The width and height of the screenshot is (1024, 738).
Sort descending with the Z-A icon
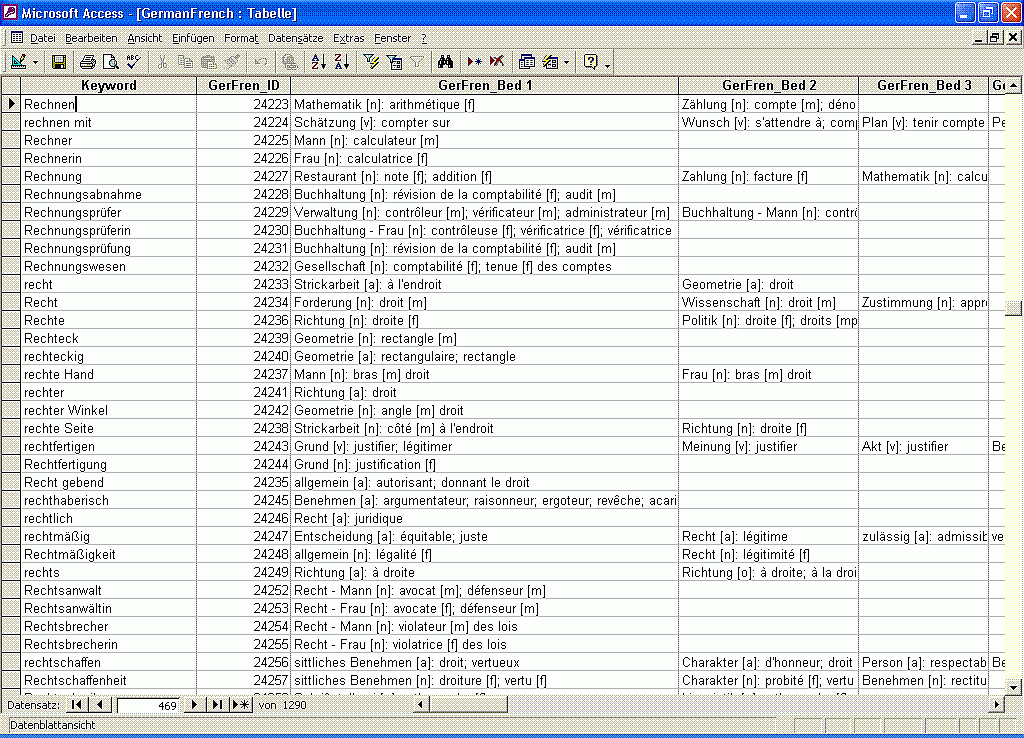point(342,62)
